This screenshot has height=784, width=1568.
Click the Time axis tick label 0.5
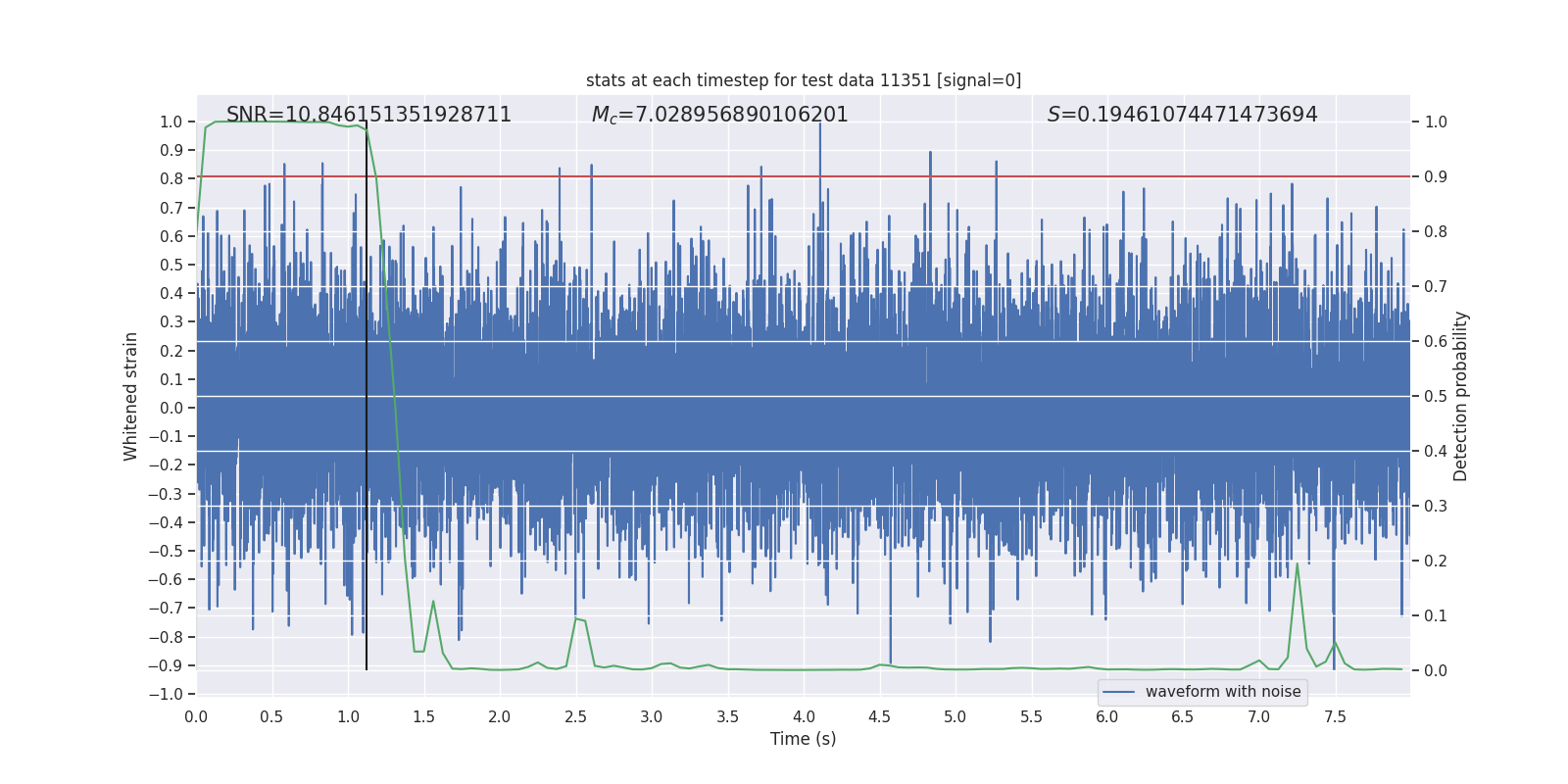271,716
